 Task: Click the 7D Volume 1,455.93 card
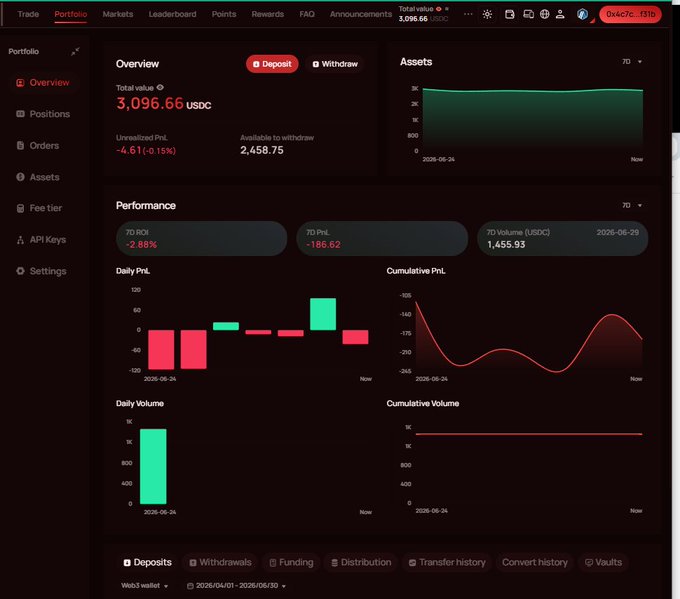pos(562,239)
